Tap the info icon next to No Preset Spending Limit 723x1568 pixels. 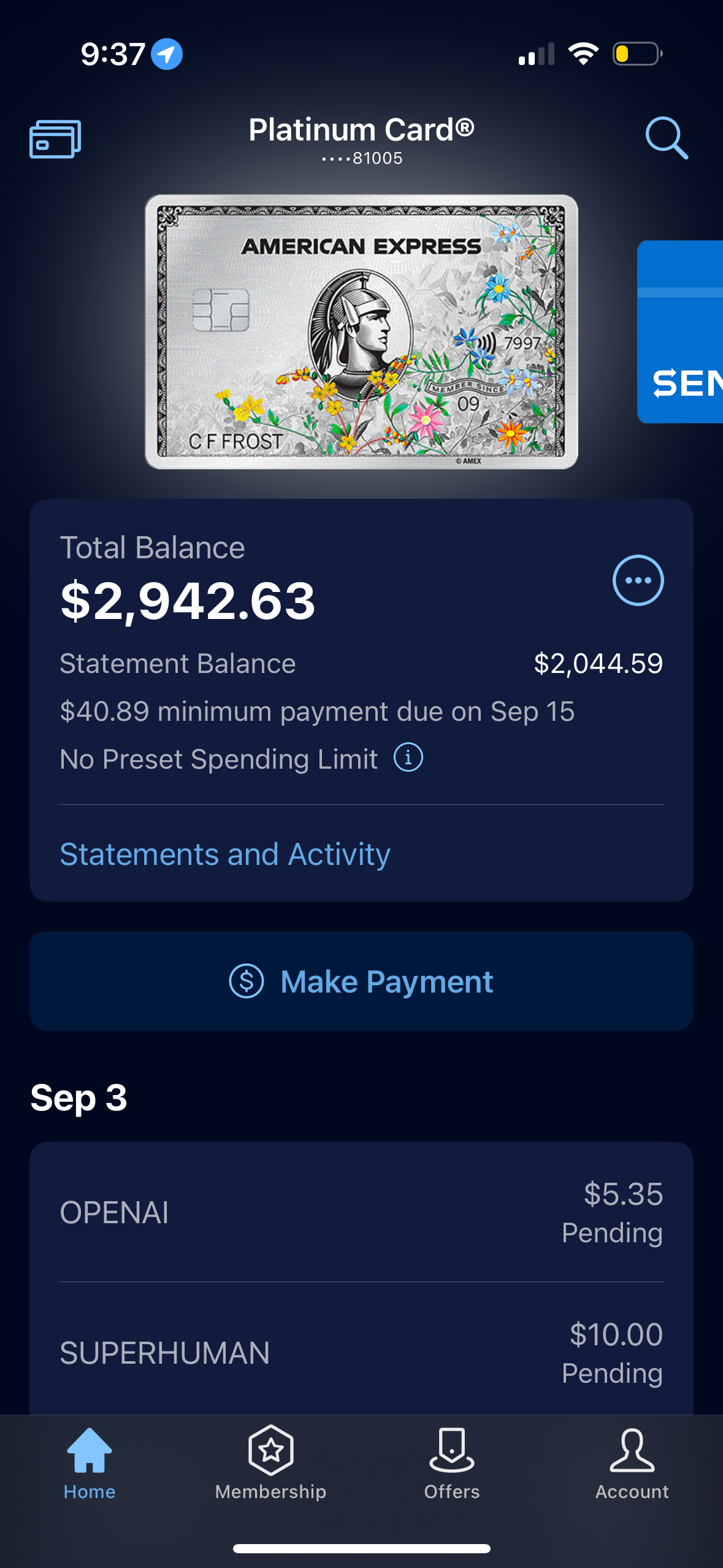[409, 758]
